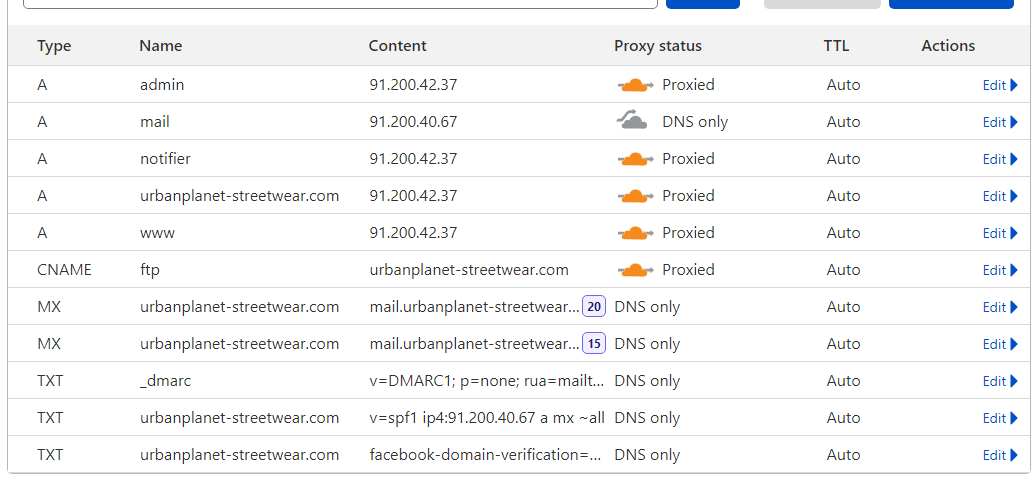Click the cloud icon for the urbanplanet-streetwear.com A record
Viewport: 1035px width, 482px height.
(x=635, y=196)
